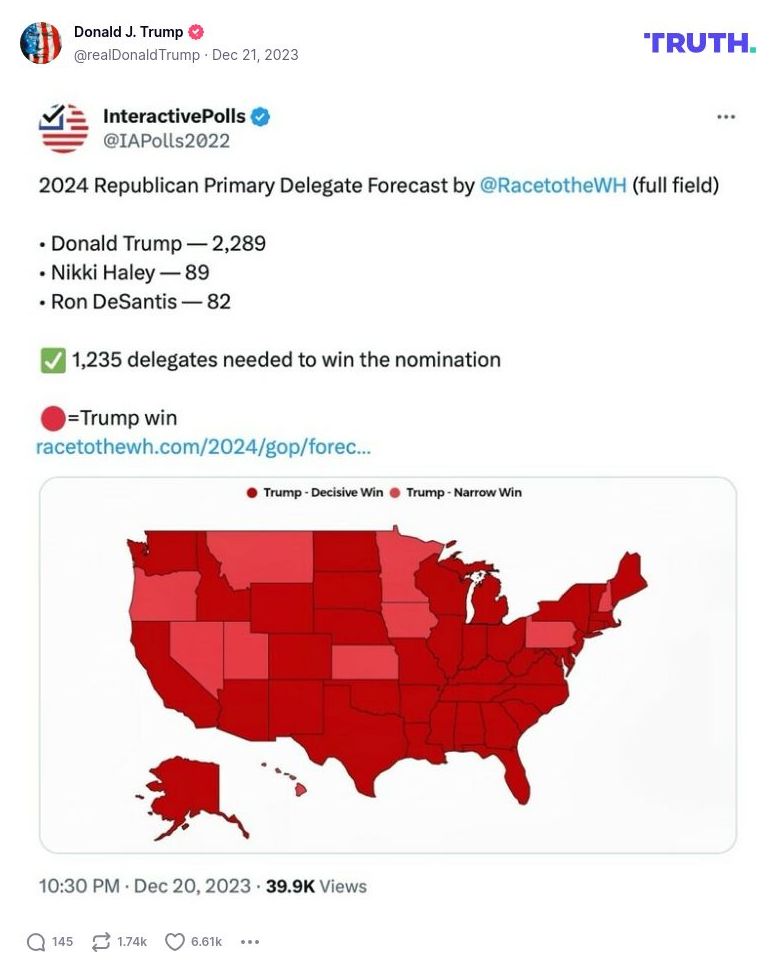The width and height of the screenshot is (777, 972).
Task: Open the racetothewh.com forecast link
Action: coord(203,447)
